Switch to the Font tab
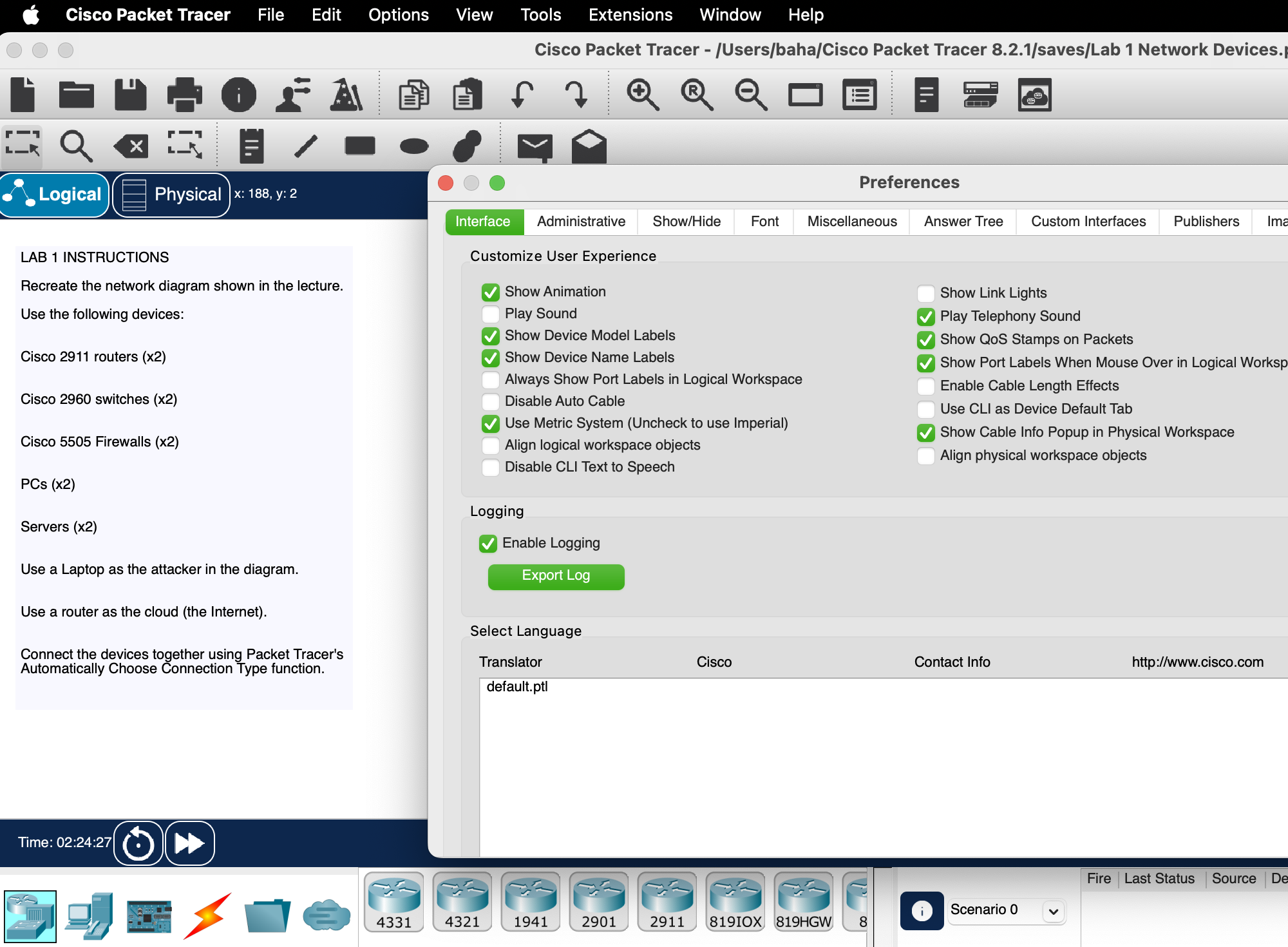1288x947 pixels. 764,222
